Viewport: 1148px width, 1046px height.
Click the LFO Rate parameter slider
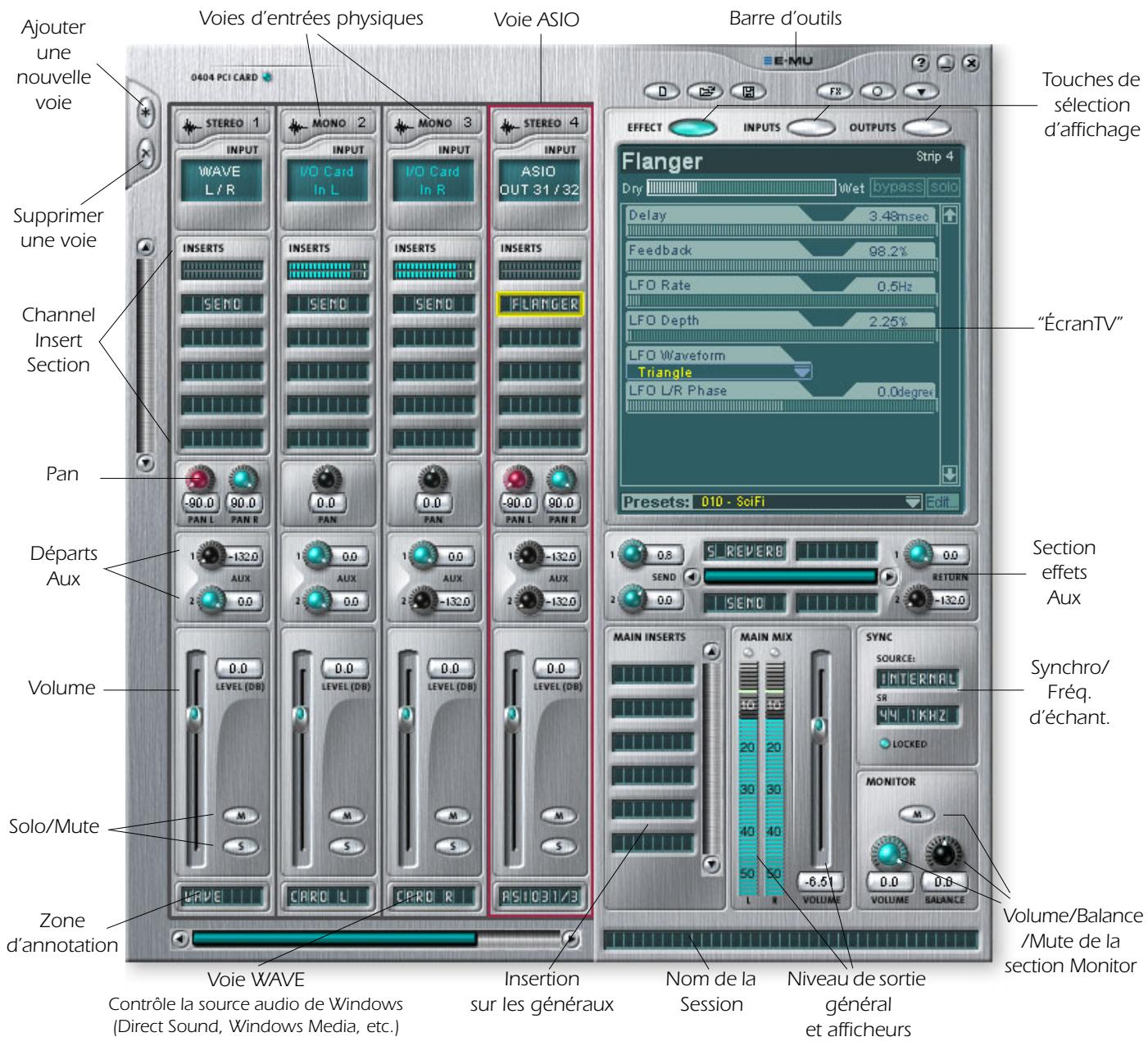[x=781, y=301]
